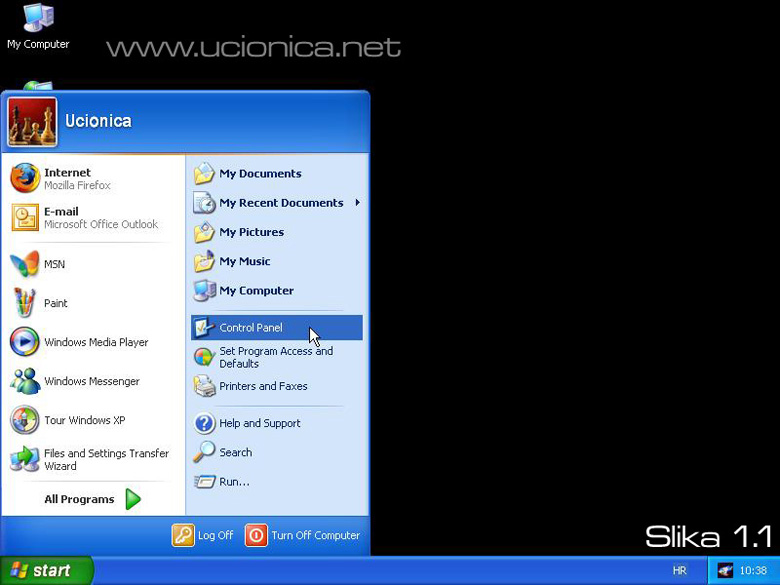Click All Programs label
Screen dimensions: 780x585
pos(79,499)
